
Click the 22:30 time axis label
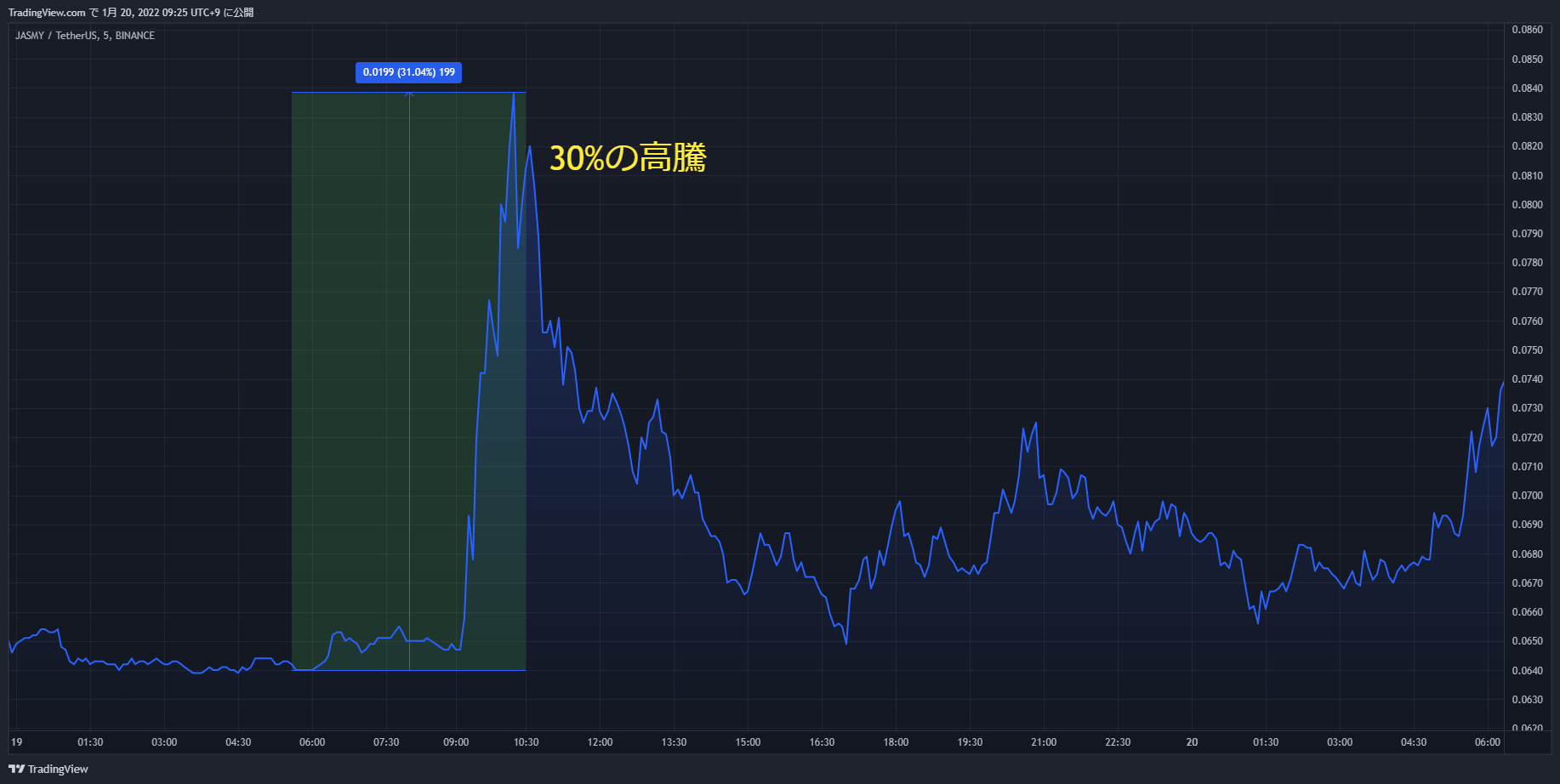1118,742
